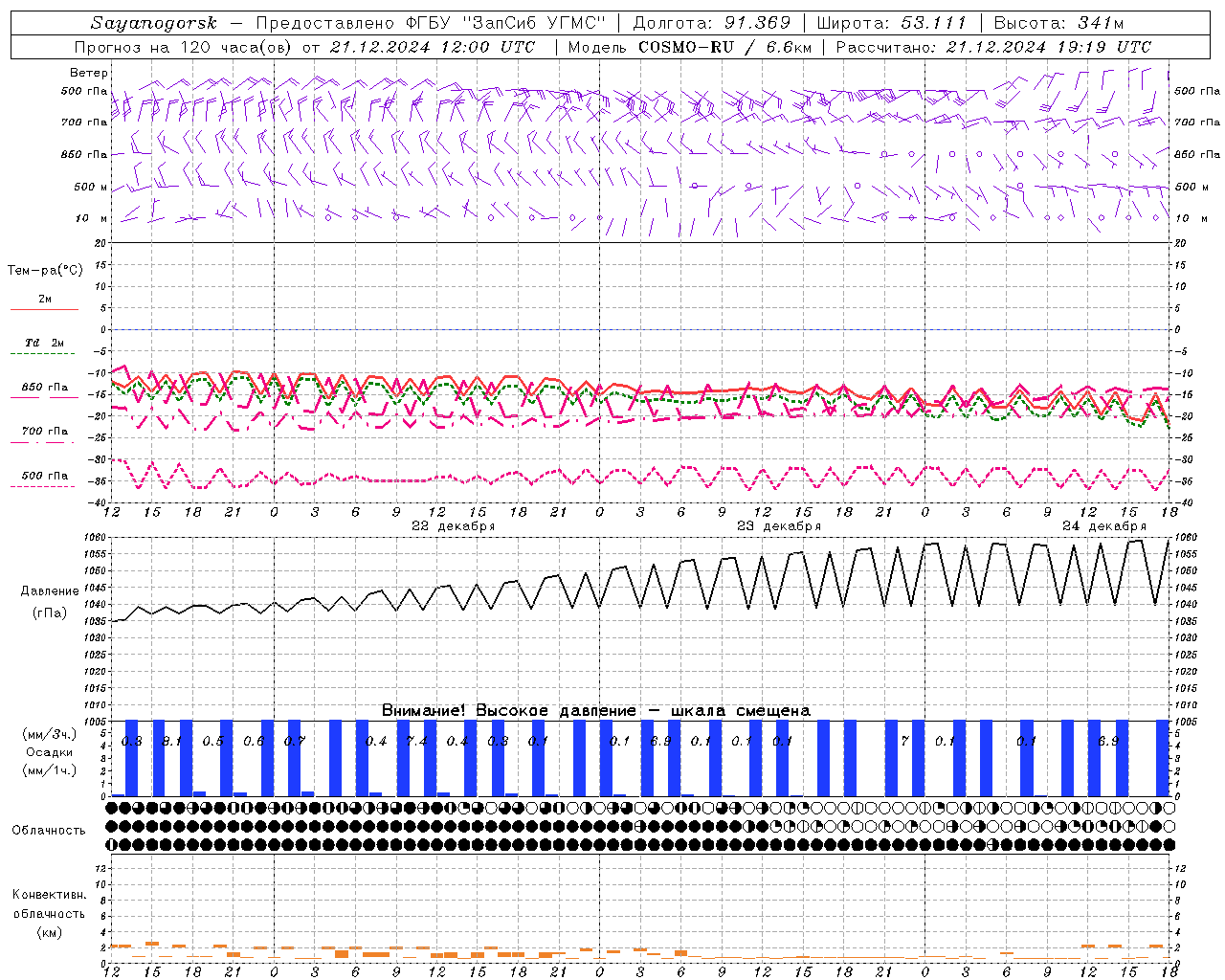This screenshot has width=1225, height=980.
Task: Click the left '500 м' wind level label
Action: pyautogui.click(x=91, y=187)
